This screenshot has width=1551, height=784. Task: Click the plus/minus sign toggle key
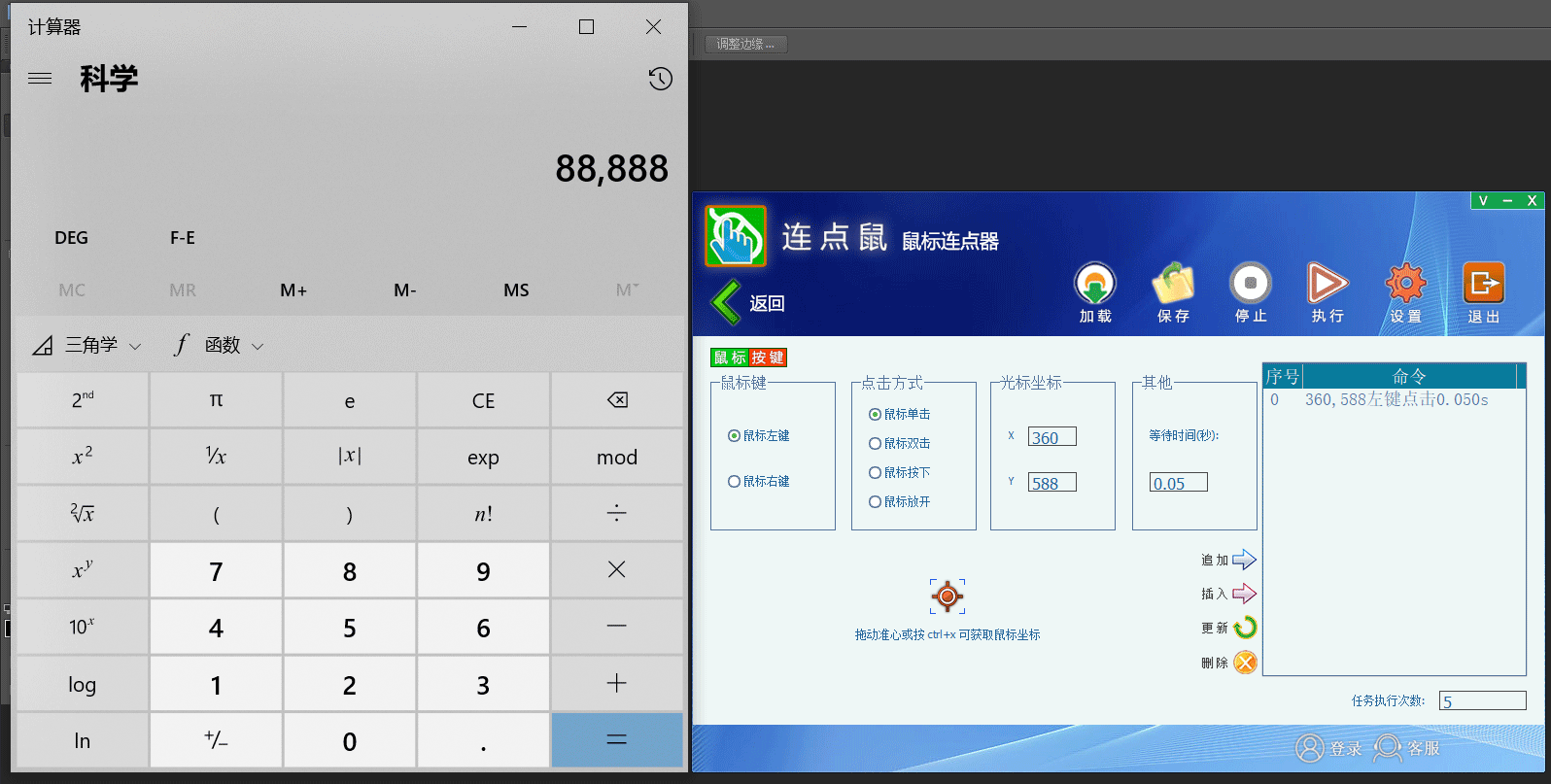click(216, 740)
